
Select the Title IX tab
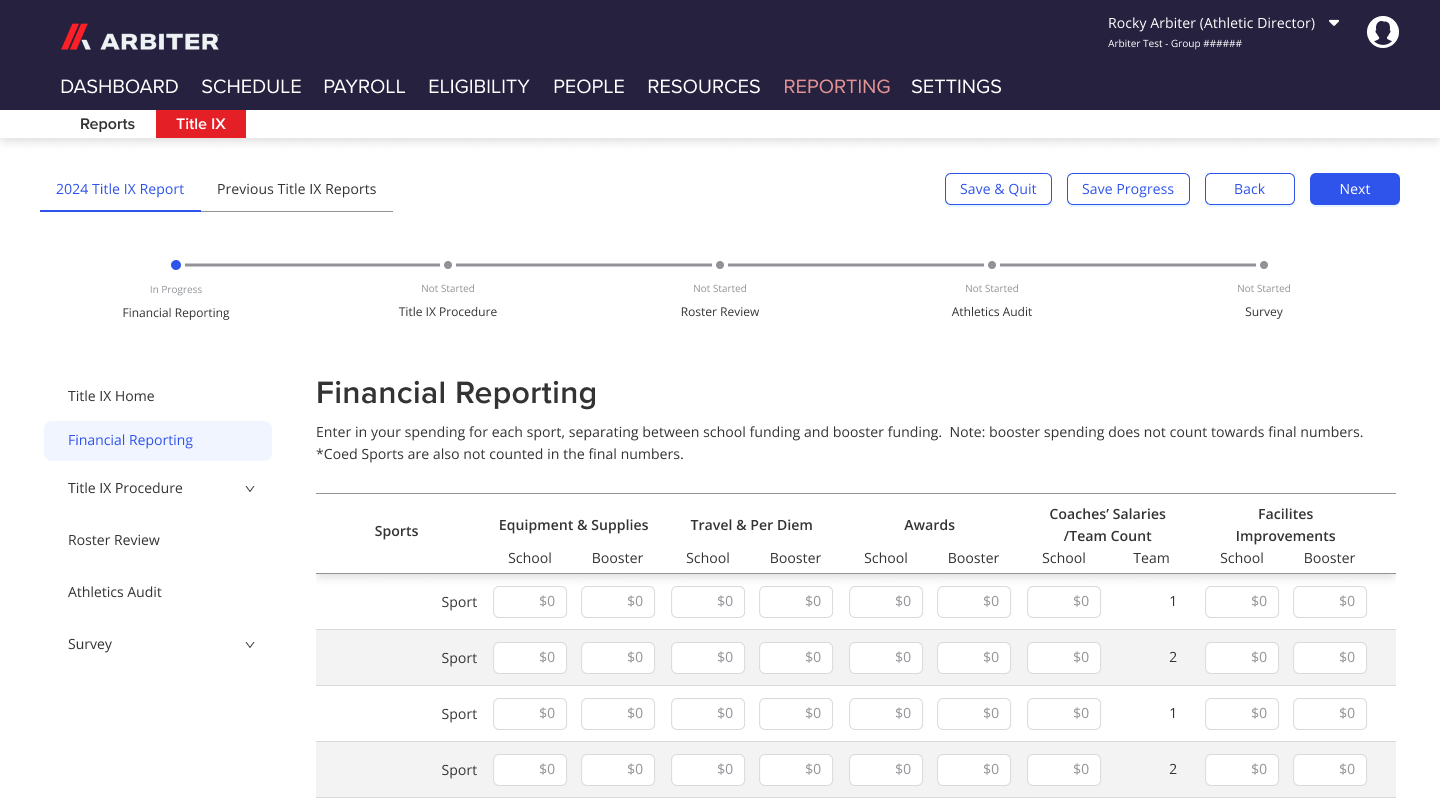[200, 123]
